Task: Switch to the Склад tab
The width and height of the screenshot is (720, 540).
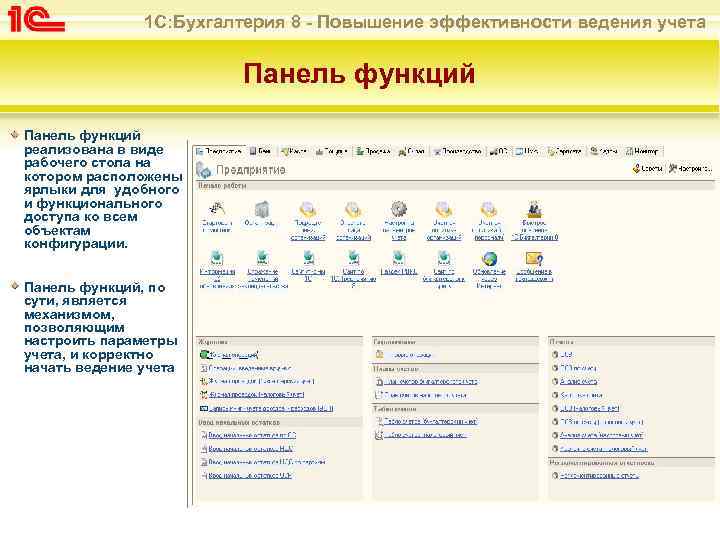Action: point(411,151)
